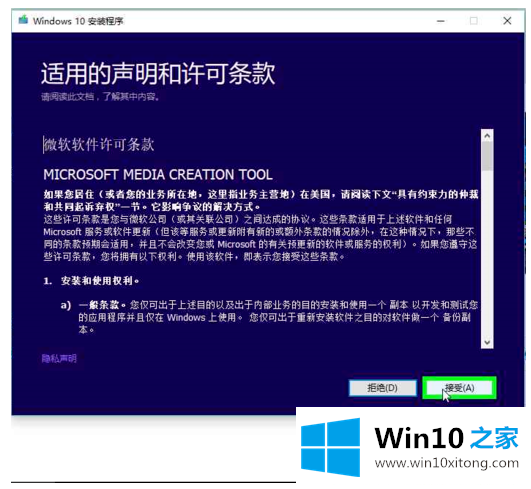
Task: Click the license text scroll up arrow
Action: [487, 136]
